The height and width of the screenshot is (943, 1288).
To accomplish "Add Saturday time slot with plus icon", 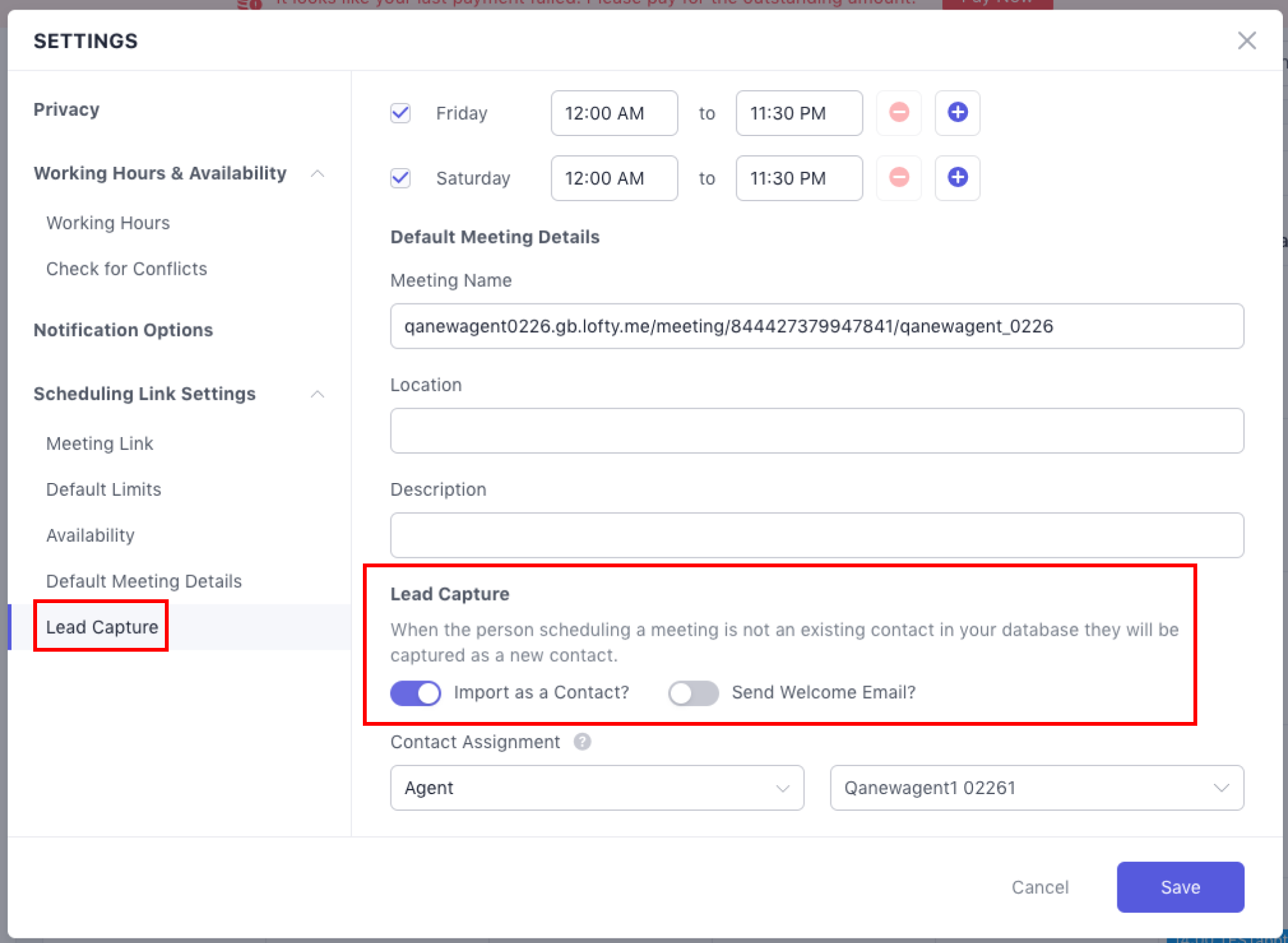I will [957, 178].
